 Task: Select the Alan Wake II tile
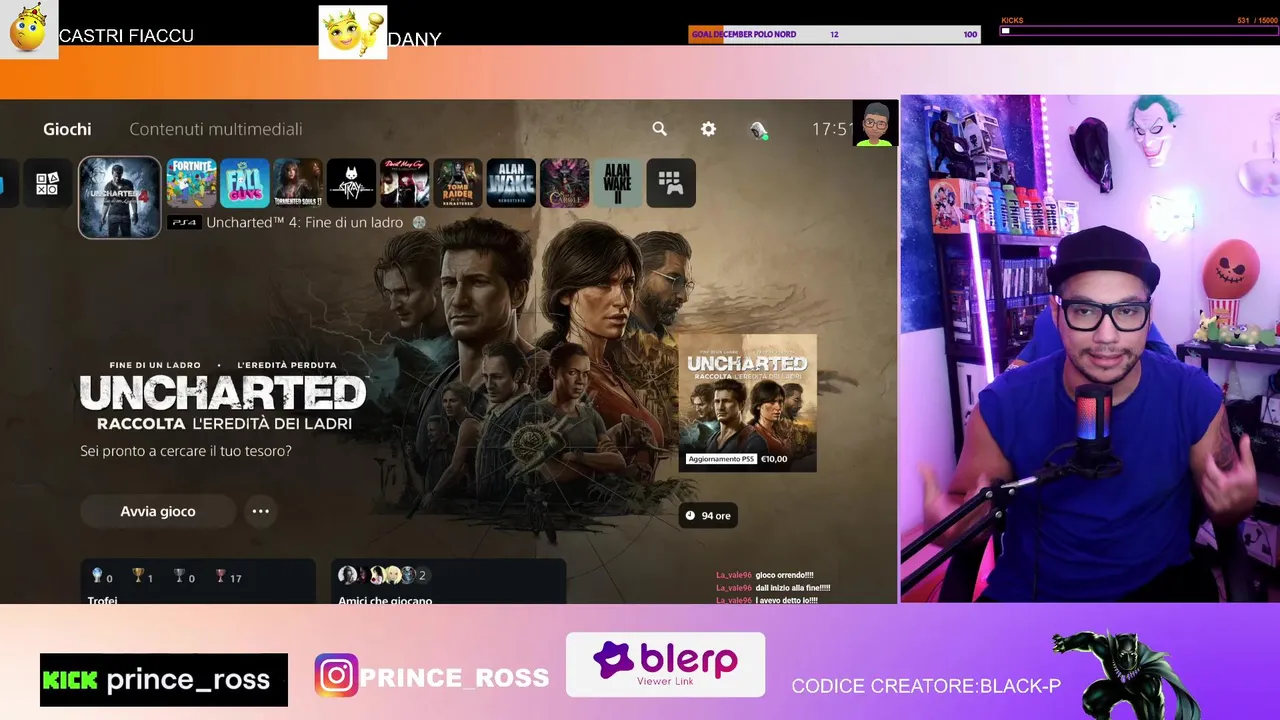click(617, 183)
